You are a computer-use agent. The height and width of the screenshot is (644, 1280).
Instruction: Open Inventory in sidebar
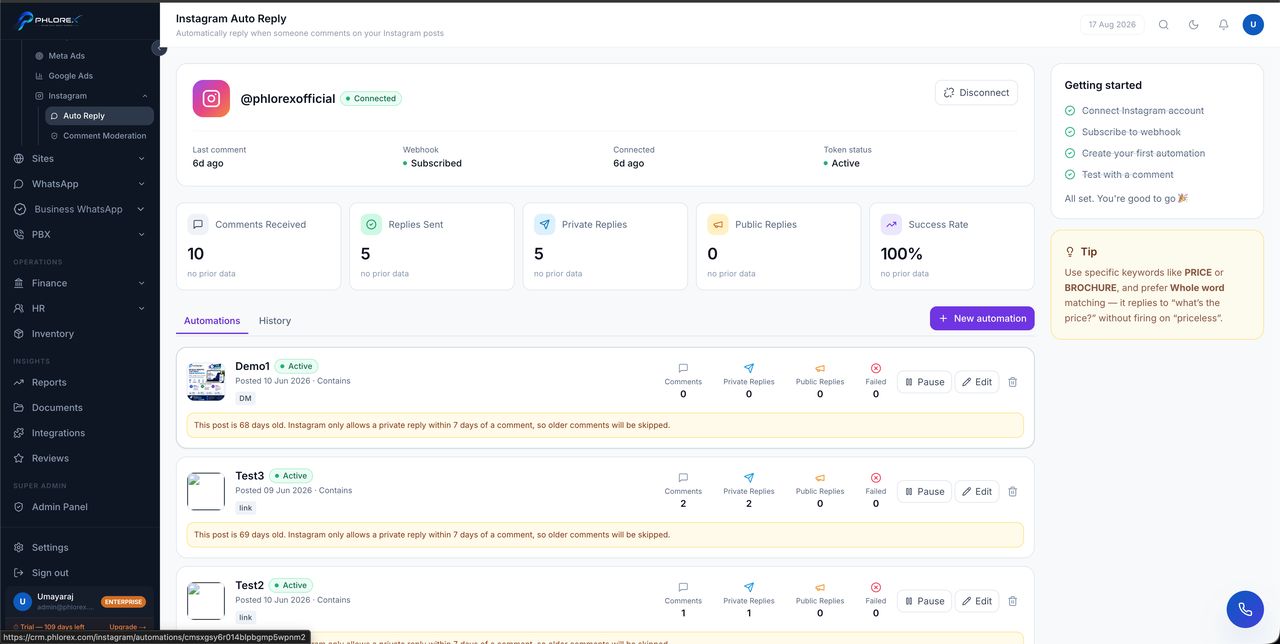point(80,334)
